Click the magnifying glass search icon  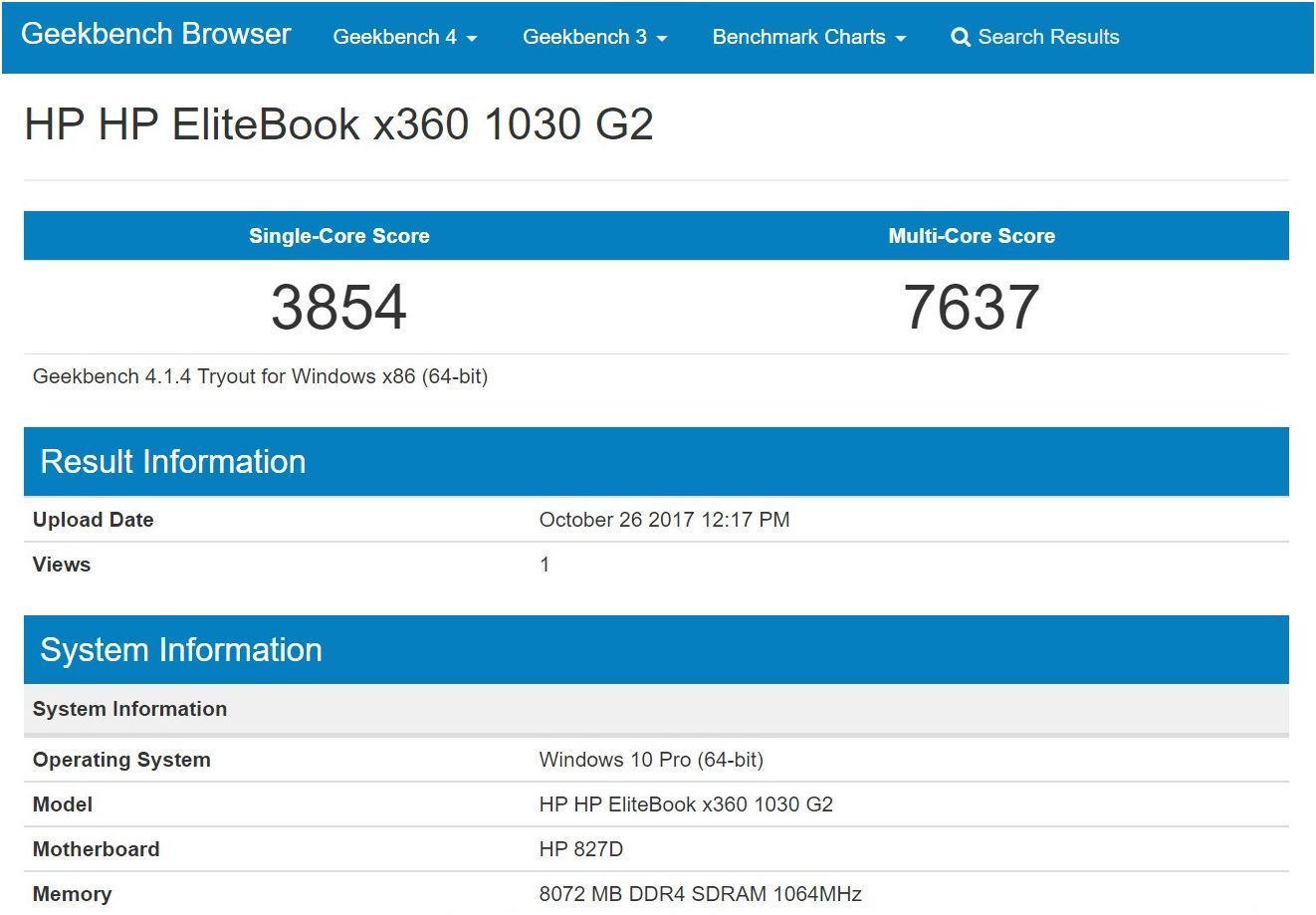pos(961,37)
